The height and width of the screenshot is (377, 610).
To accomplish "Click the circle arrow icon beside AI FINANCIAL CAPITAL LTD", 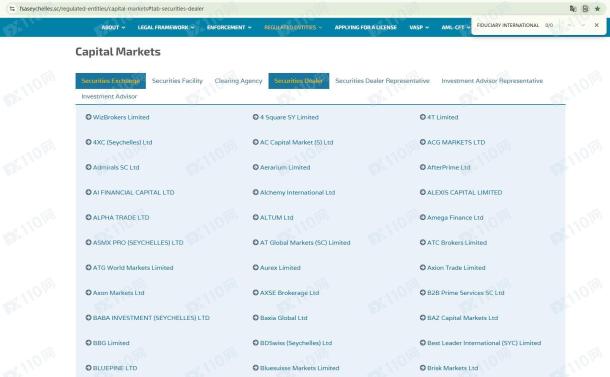I will 88,192.
